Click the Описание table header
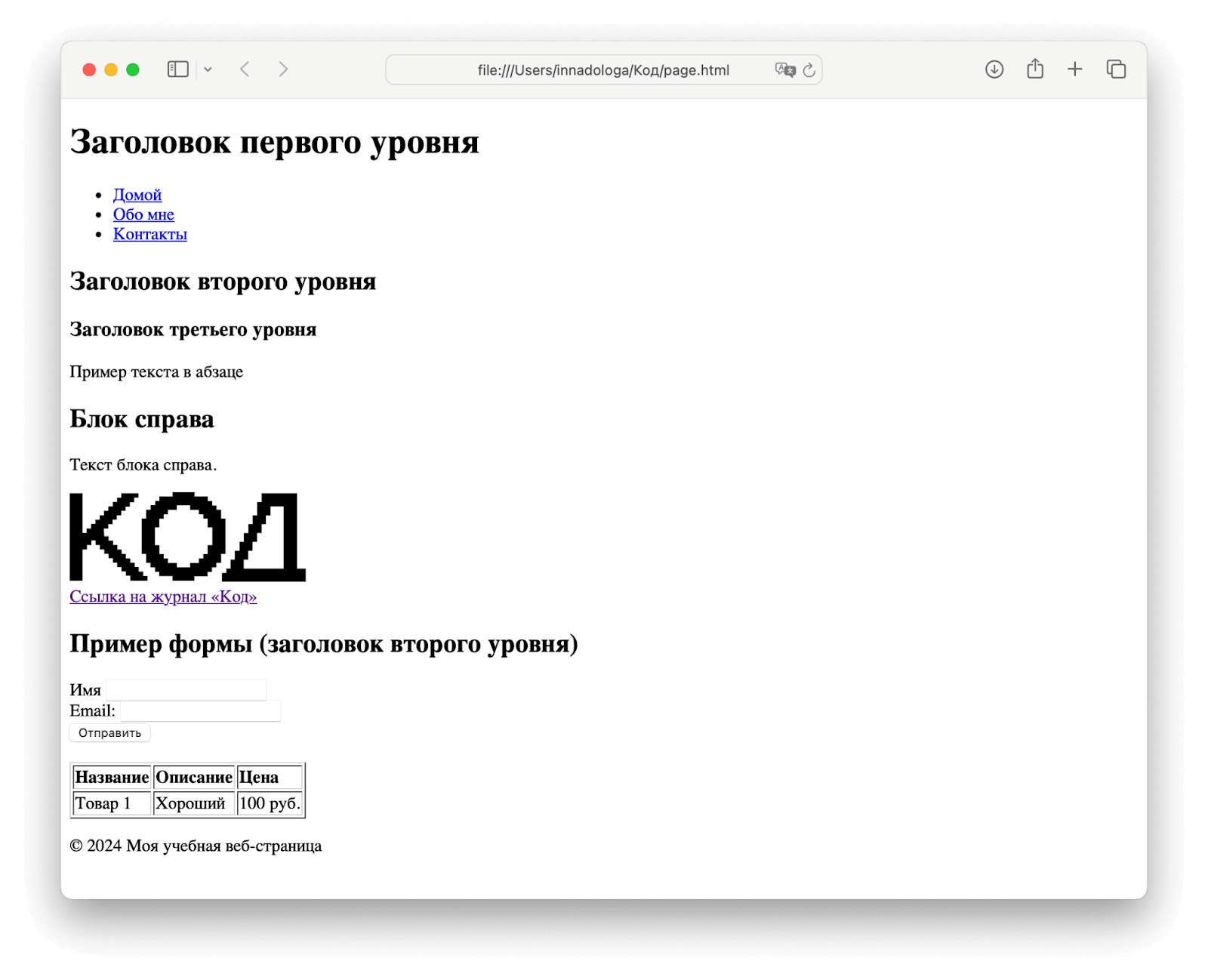This screenshot has height=980, width=1208. (x=194, y=777)
